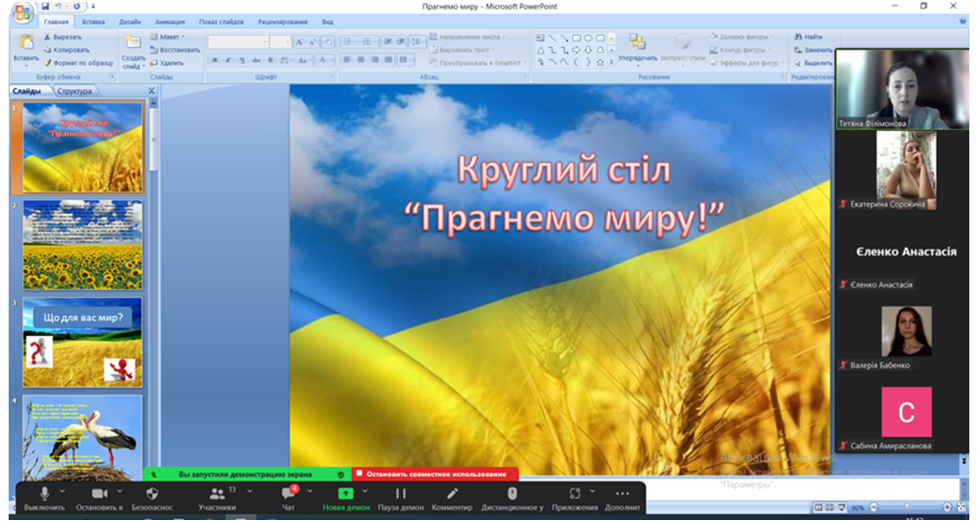978x522 pixels.
Task: Open Дополнительно three-dots menu
Action: (x=623, y=494)
